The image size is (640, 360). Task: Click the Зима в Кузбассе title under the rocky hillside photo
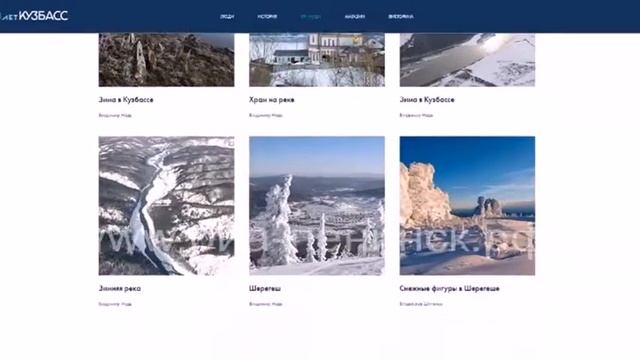click(x=126, y=100)
